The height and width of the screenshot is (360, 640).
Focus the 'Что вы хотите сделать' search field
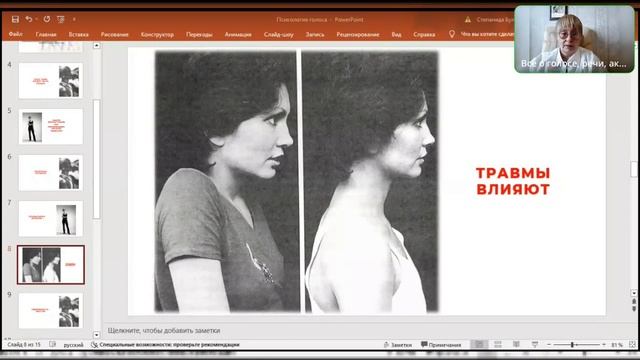coord(487,34)
